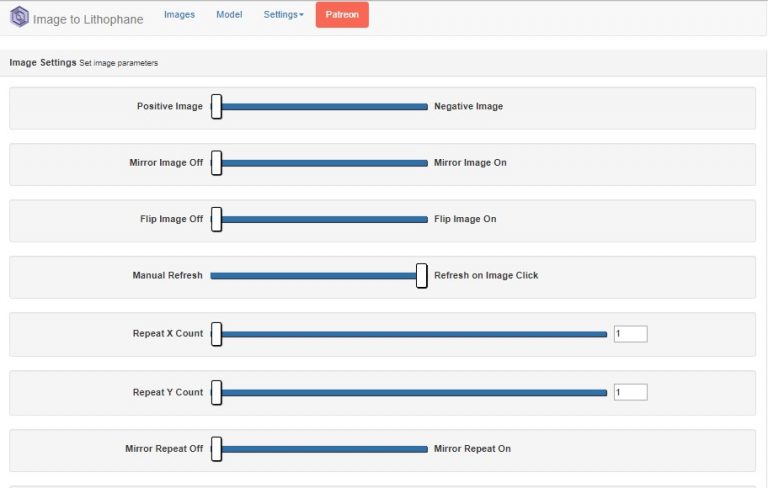Click the Repeat Y Count slider handle
This screenshot has height=488, width=768.
point(216,392)
